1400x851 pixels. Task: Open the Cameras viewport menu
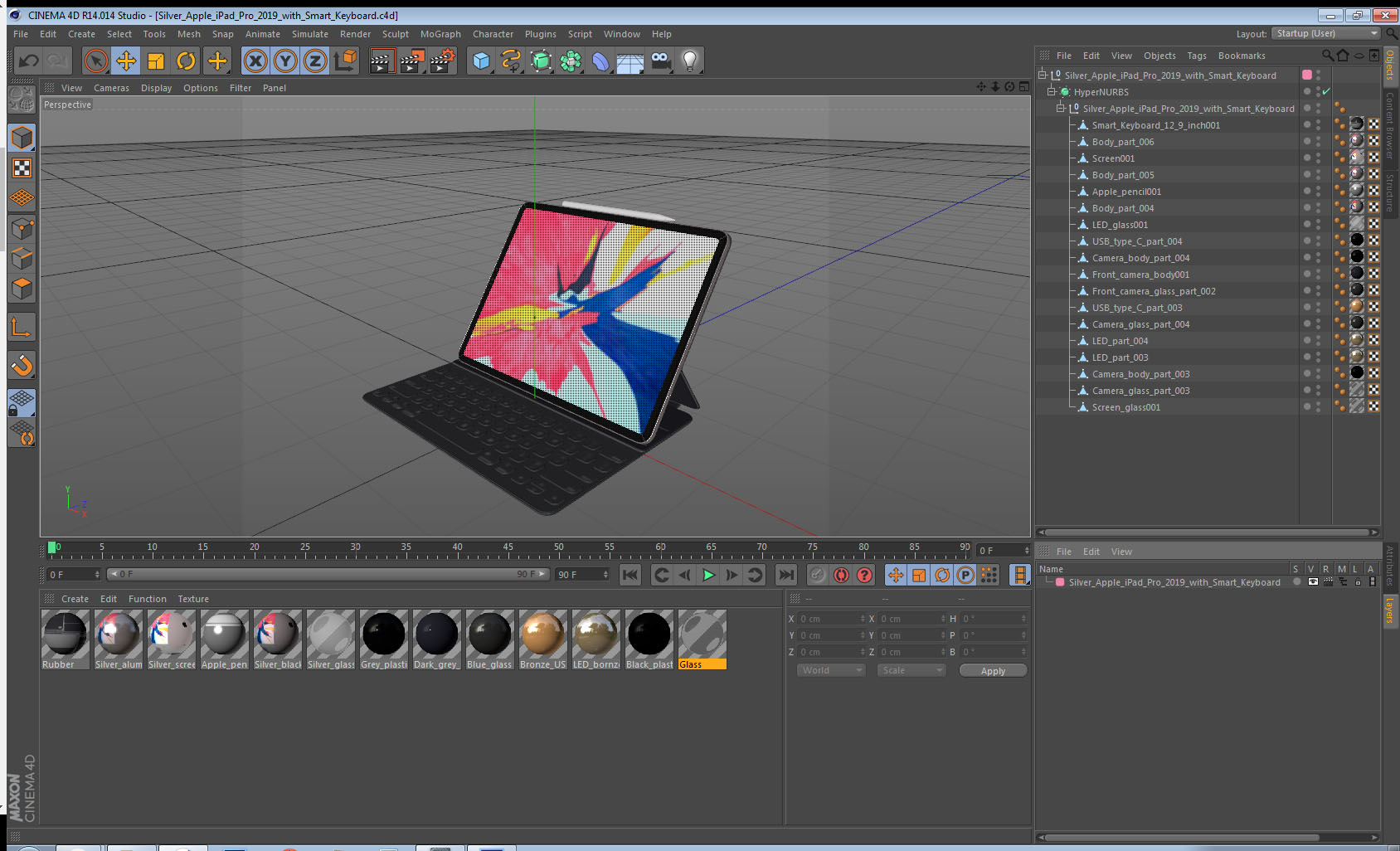[x=111, y=88]
